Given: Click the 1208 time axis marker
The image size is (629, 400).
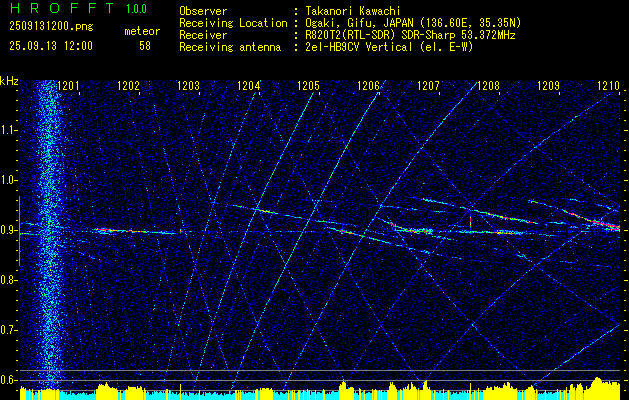Looking at the screenshot, I should click(489, 85).
